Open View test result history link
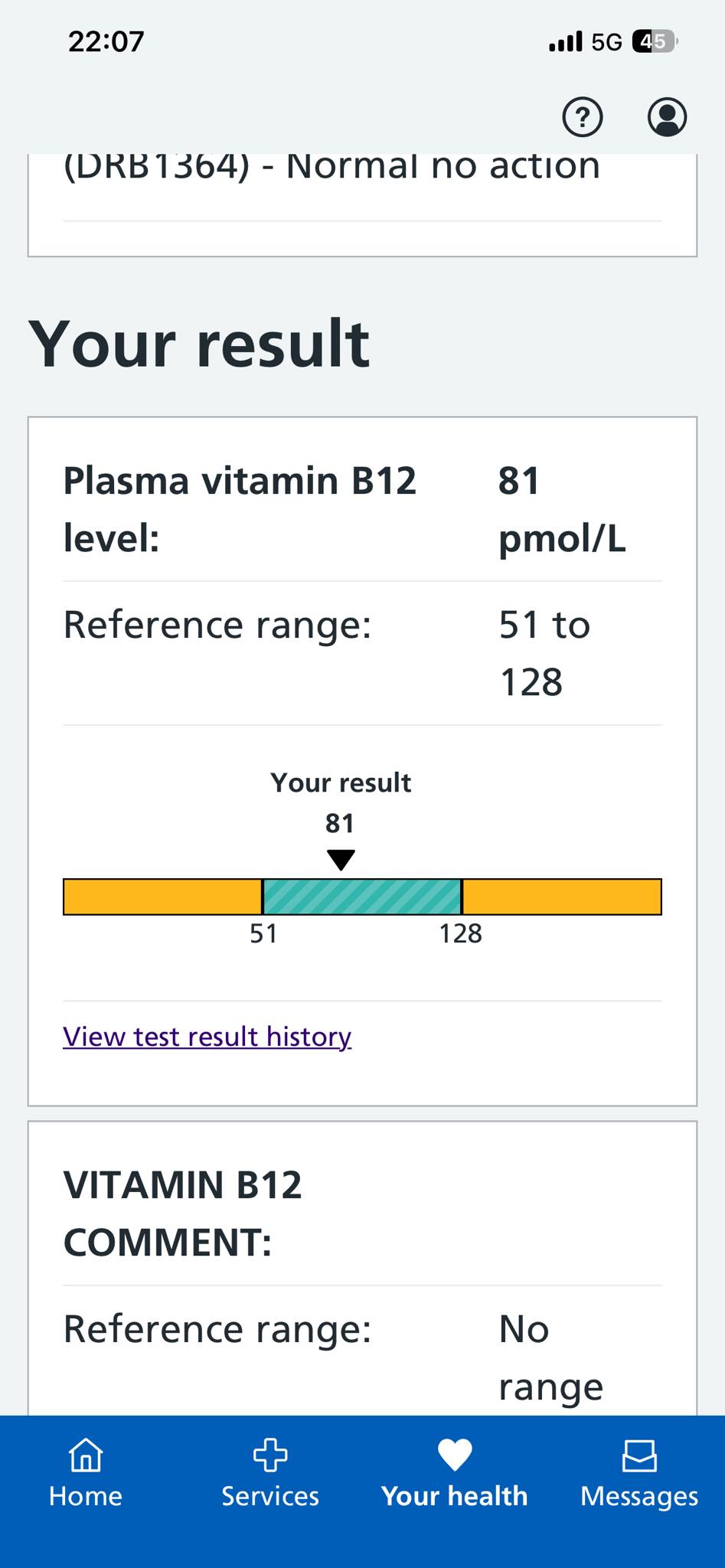The image size is (725, 1568). pos(207,1036)
